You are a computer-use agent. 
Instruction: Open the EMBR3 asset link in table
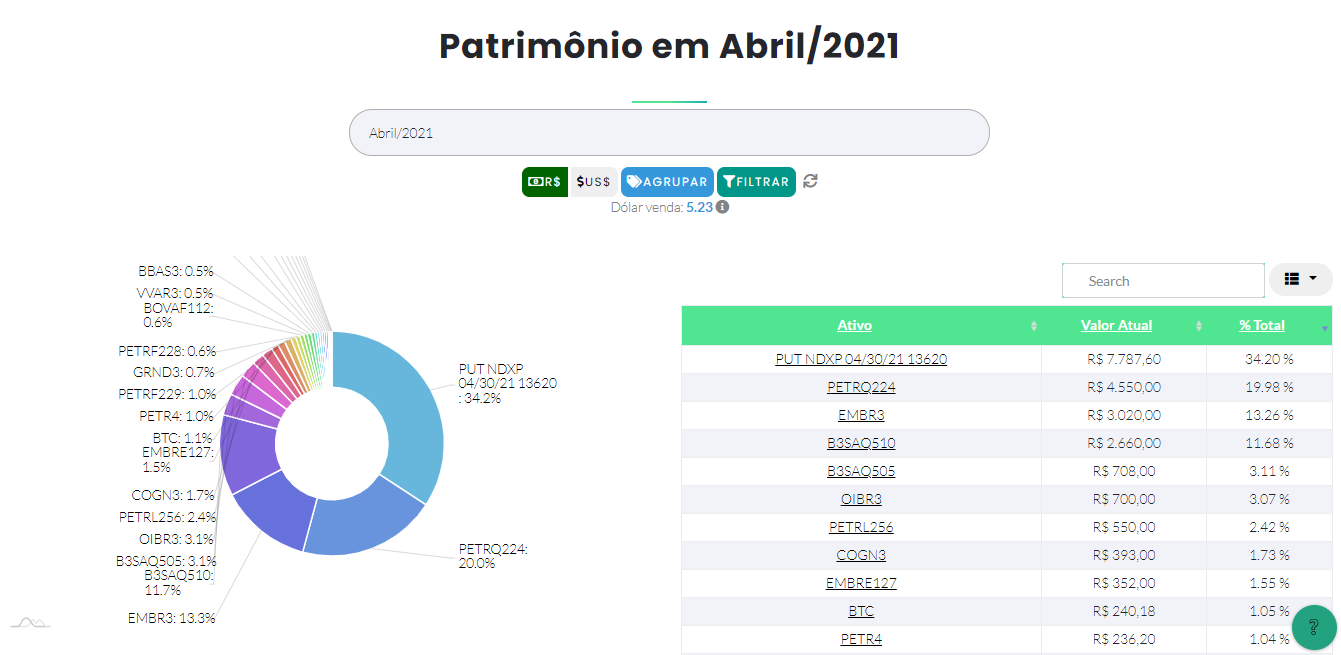(861, 414)
